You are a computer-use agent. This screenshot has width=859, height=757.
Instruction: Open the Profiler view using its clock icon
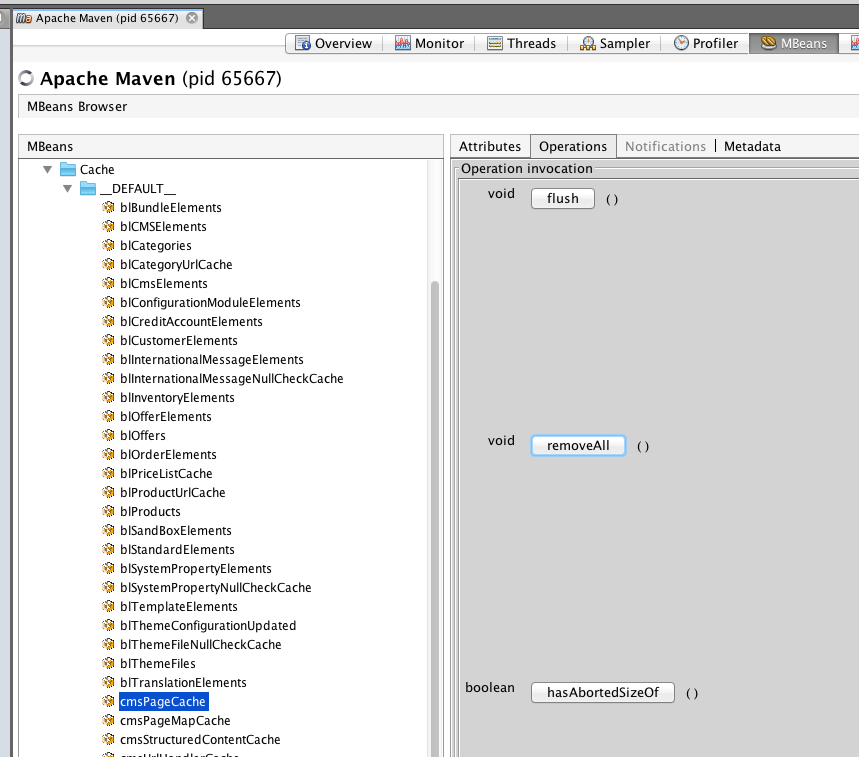pyautogui.click(x=681, y=43)
